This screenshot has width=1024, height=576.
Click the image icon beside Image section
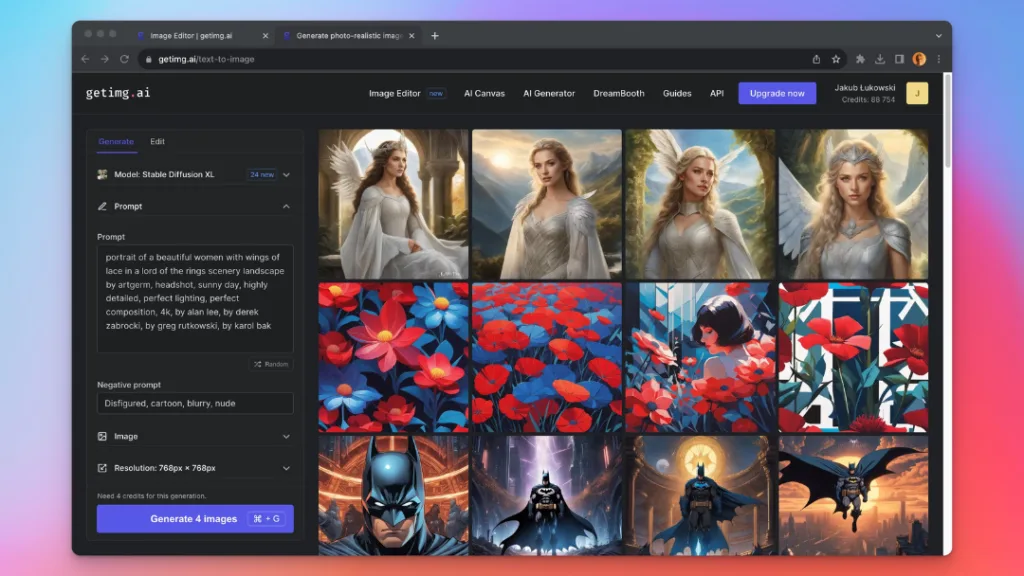(103, 436)
